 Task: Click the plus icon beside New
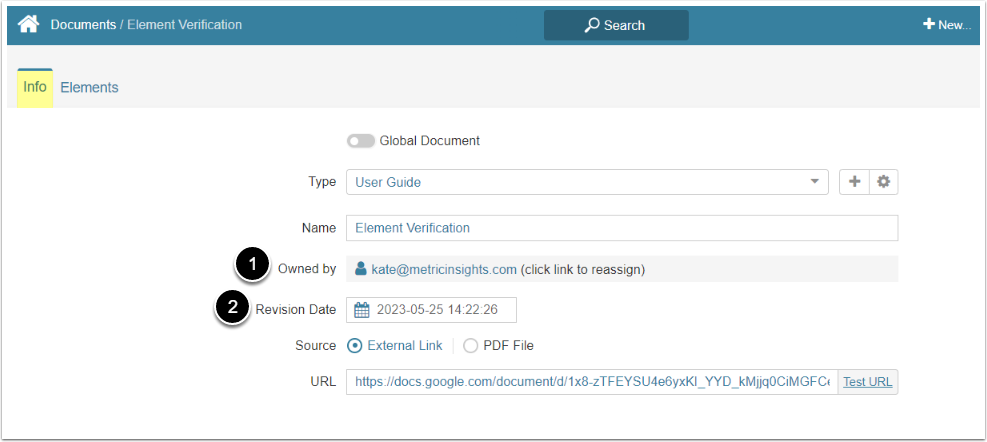click(x=929, y=25)
